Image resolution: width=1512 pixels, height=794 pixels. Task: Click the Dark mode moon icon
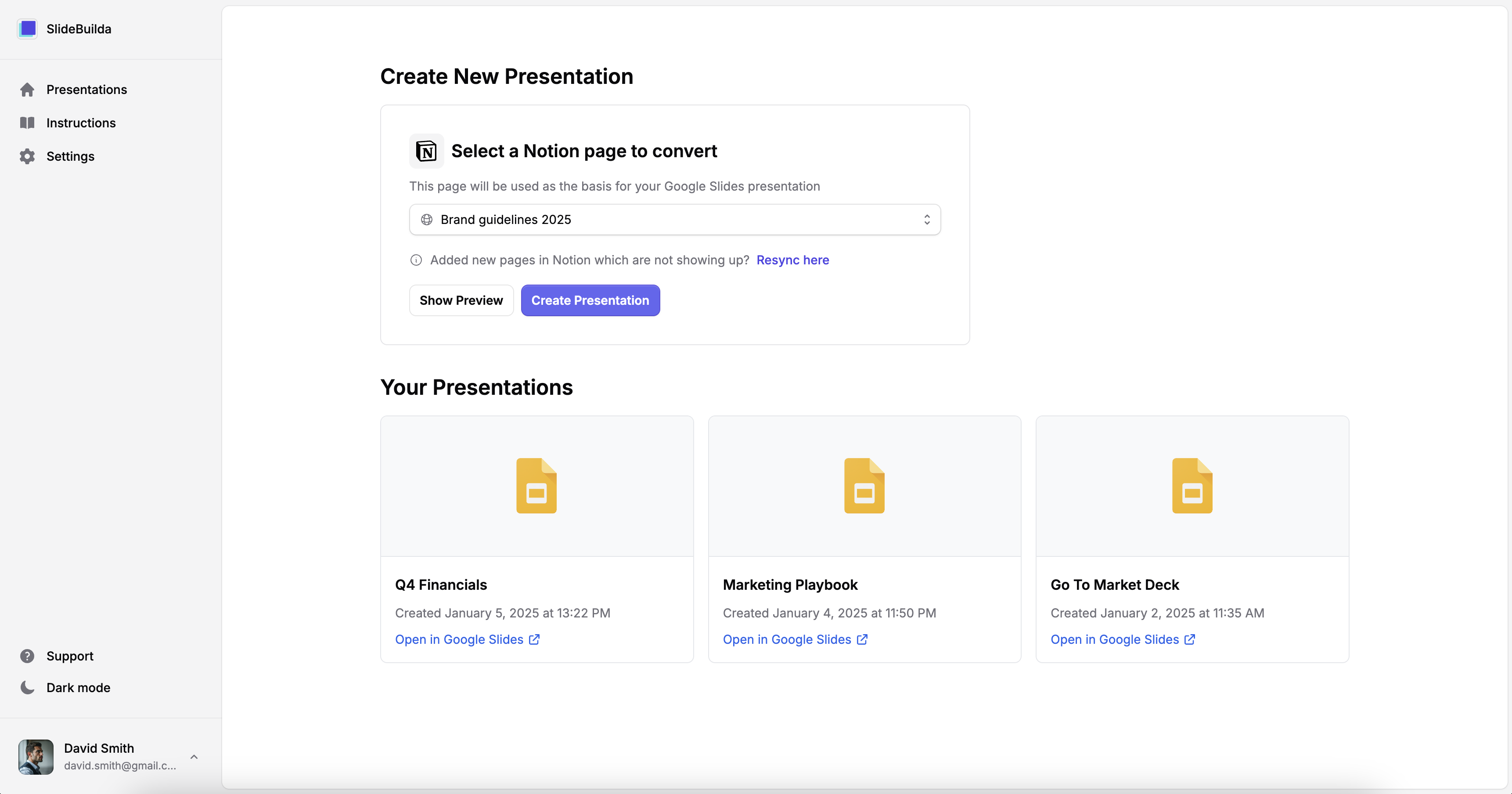[27, 688]
